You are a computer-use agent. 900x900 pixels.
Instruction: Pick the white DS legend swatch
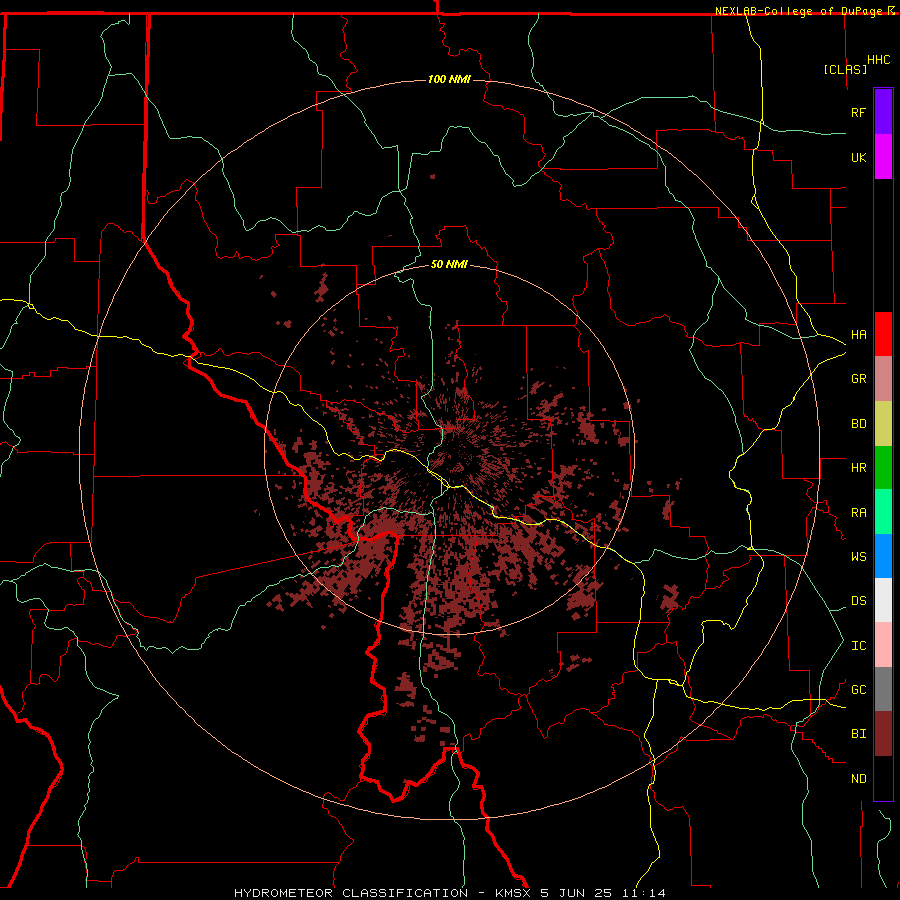coord(883,600)
